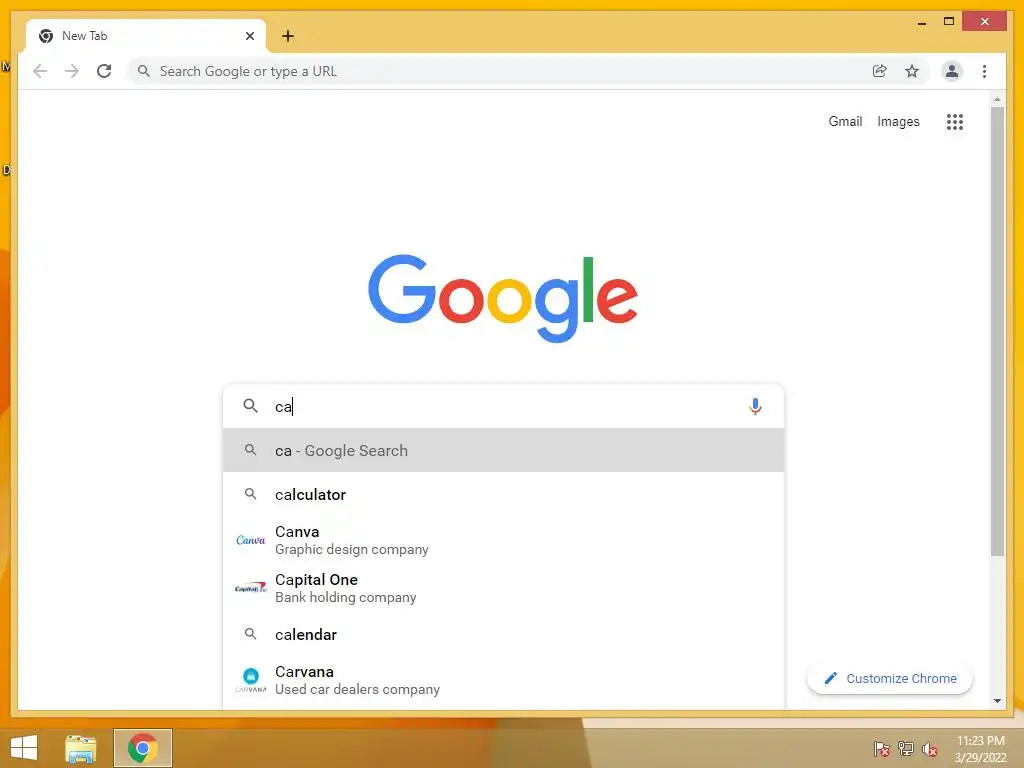Click the Google search text field
This screenshot has width=1024, height=768.
pyautogui.click(x=503, y=406)
